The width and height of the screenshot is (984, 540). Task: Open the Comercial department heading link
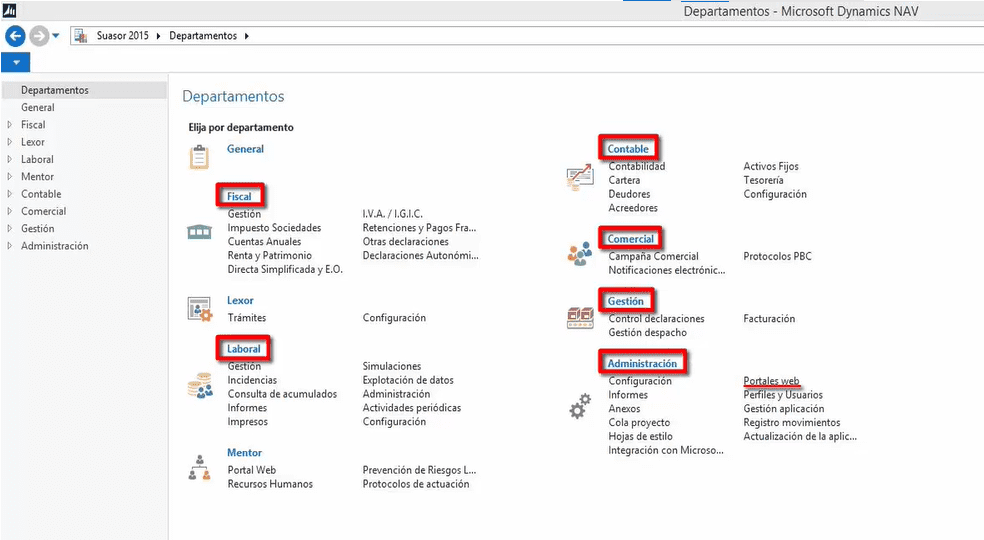click(x=630, y=239)
